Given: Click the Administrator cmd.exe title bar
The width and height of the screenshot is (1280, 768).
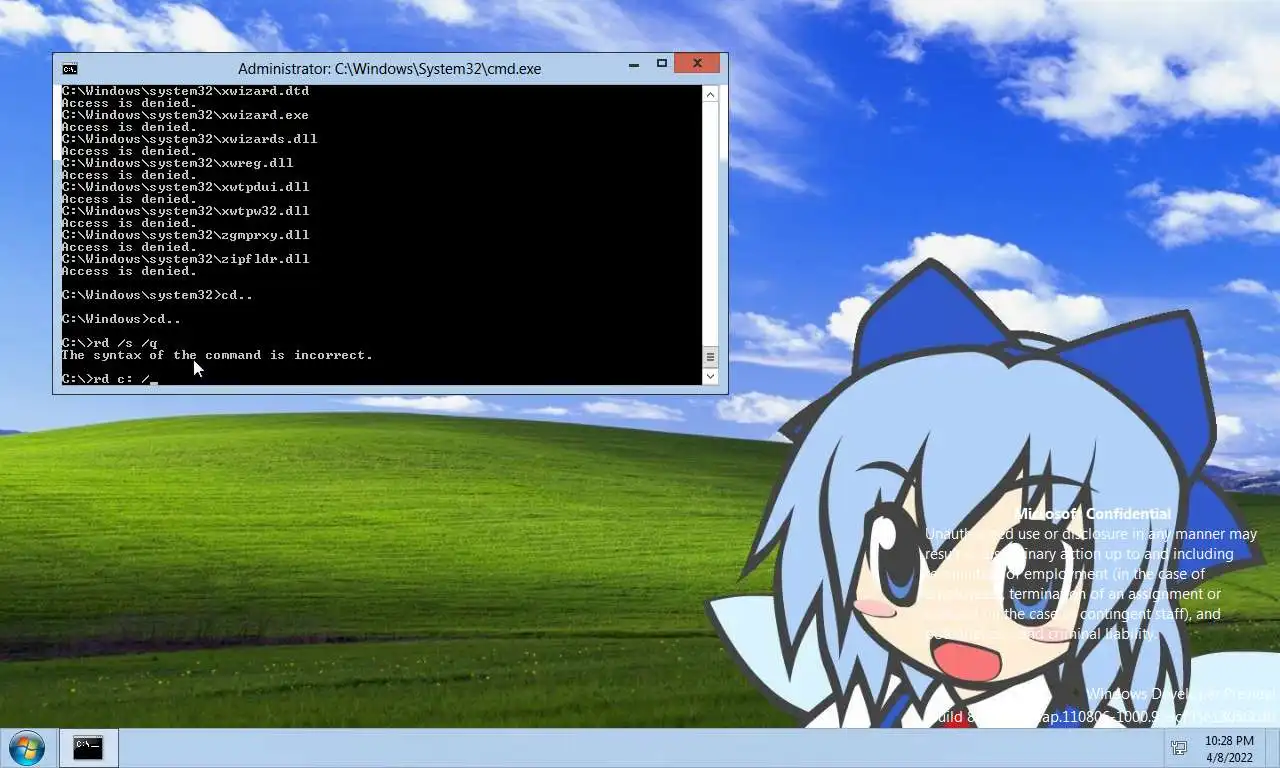Looking at the screenshot, I should tap(390, 69).
